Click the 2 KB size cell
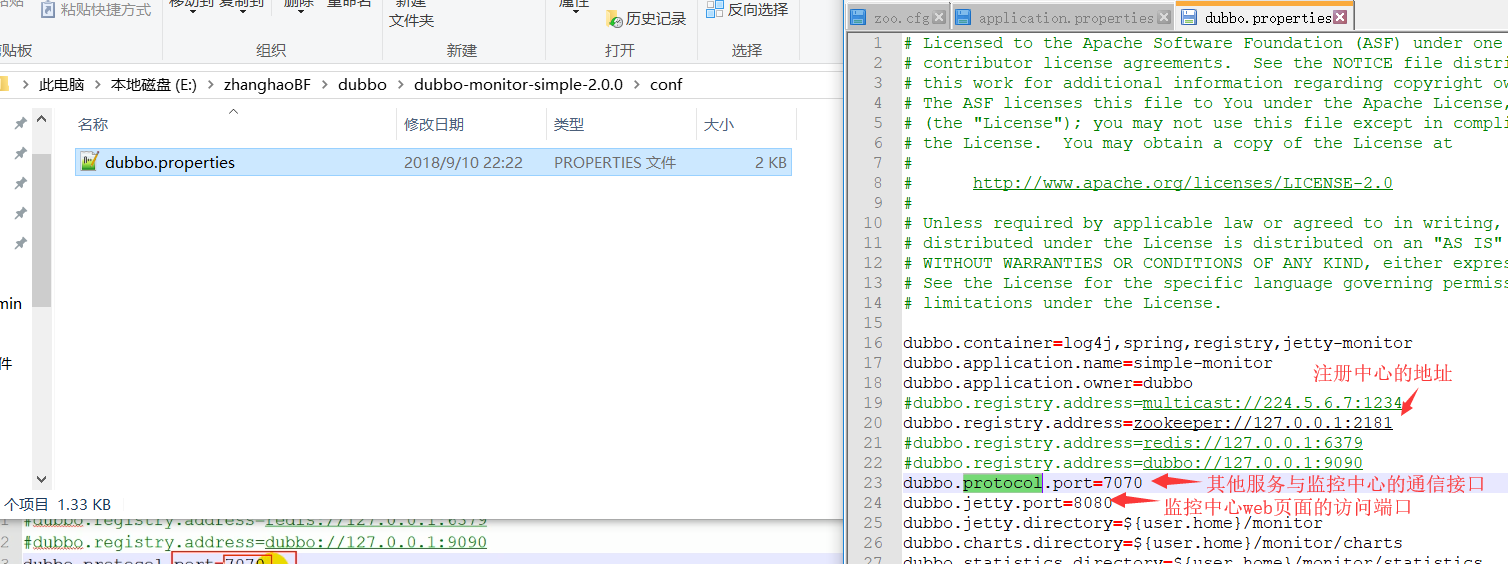The image size is (1508, 564). [x=770, y=162]
